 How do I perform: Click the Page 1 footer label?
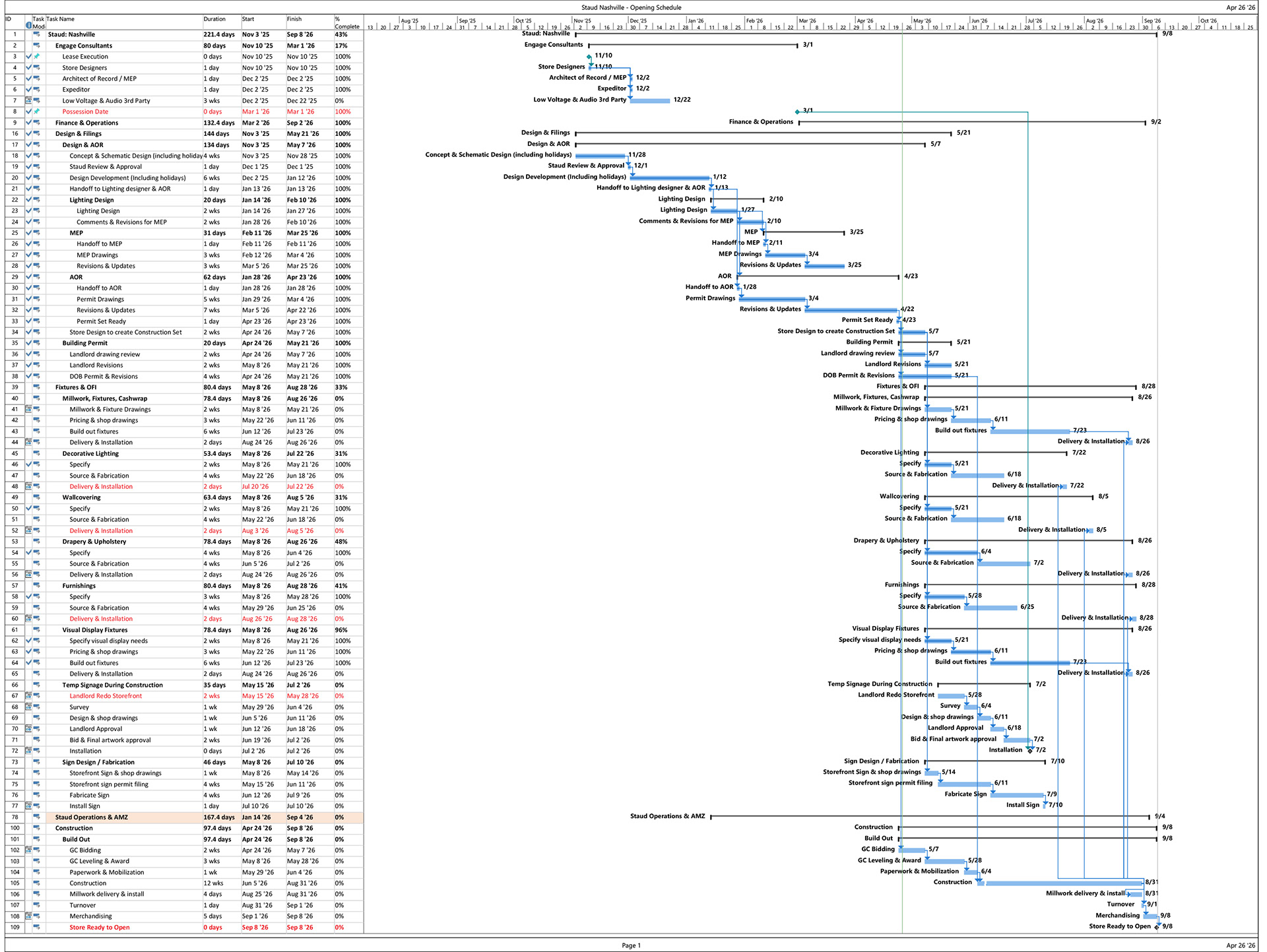631,945
